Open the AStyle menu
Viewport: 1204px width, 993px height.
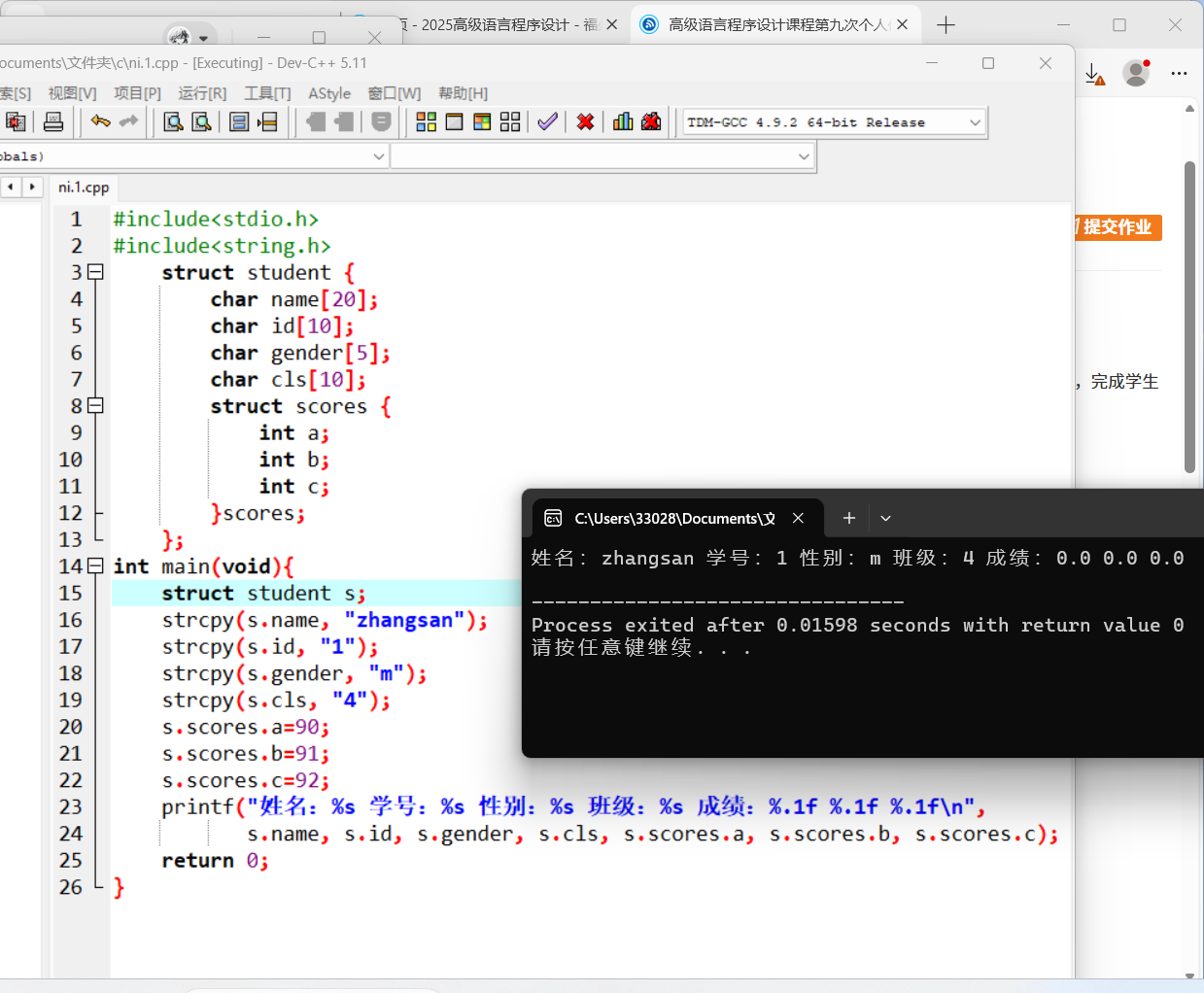tap(329, 93)
